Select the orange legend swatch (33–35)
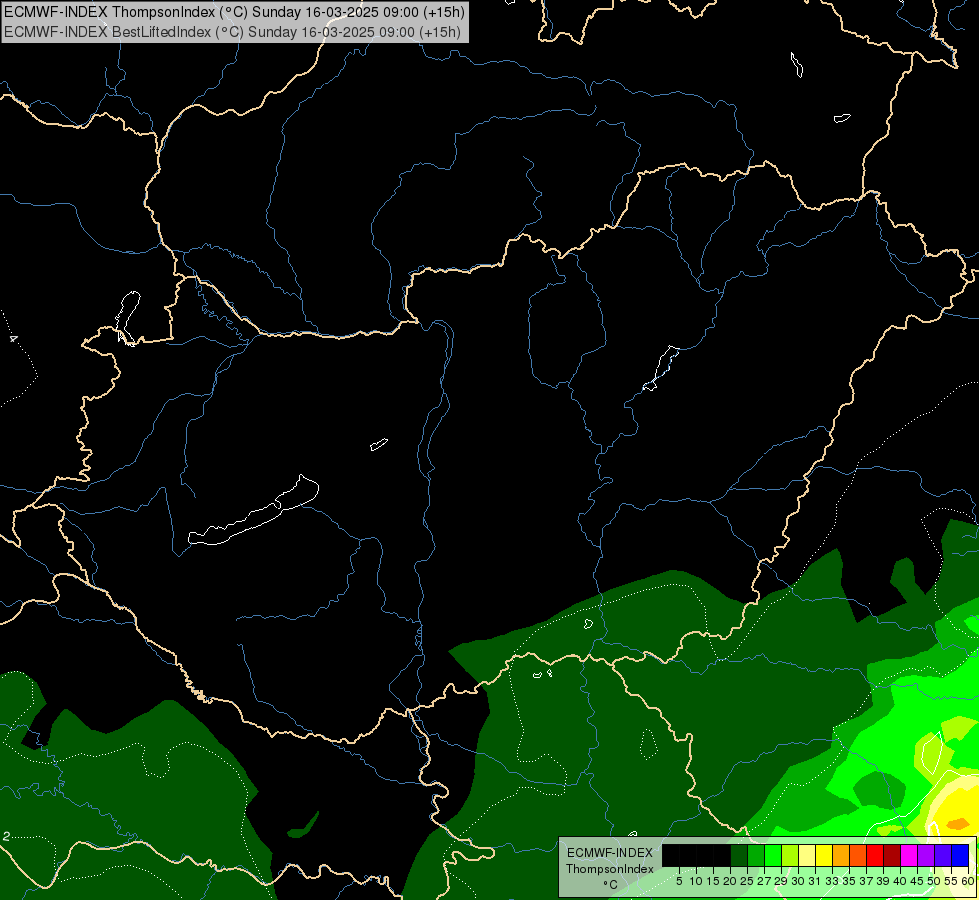The width and height of the screenshot is (979, 900). pos(841,855)
